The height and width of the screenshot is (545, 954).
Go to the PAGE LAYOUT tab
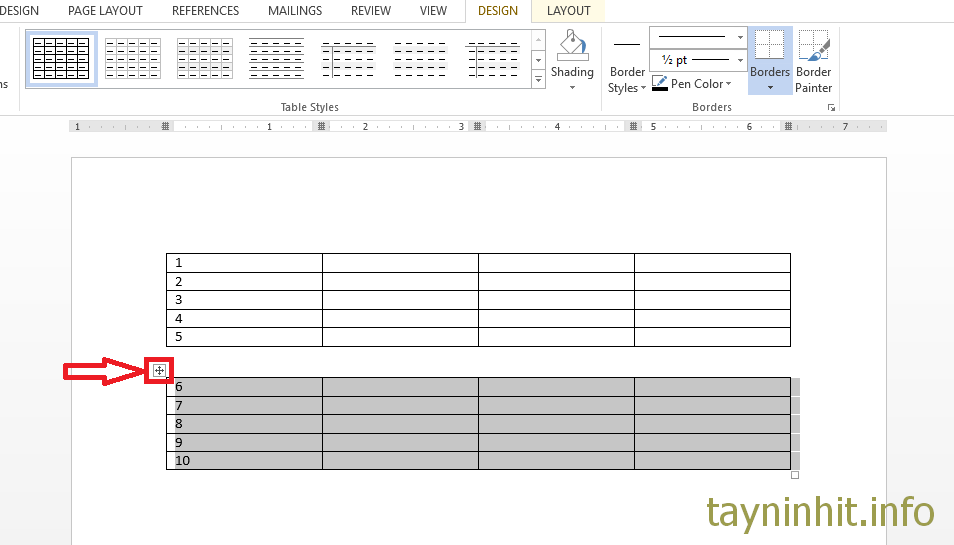click(105, 11)
